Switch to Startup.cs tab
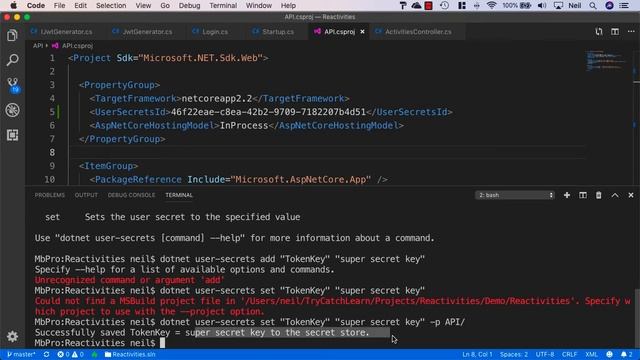This screenshot has width=640, height=360. click(273, 31)
